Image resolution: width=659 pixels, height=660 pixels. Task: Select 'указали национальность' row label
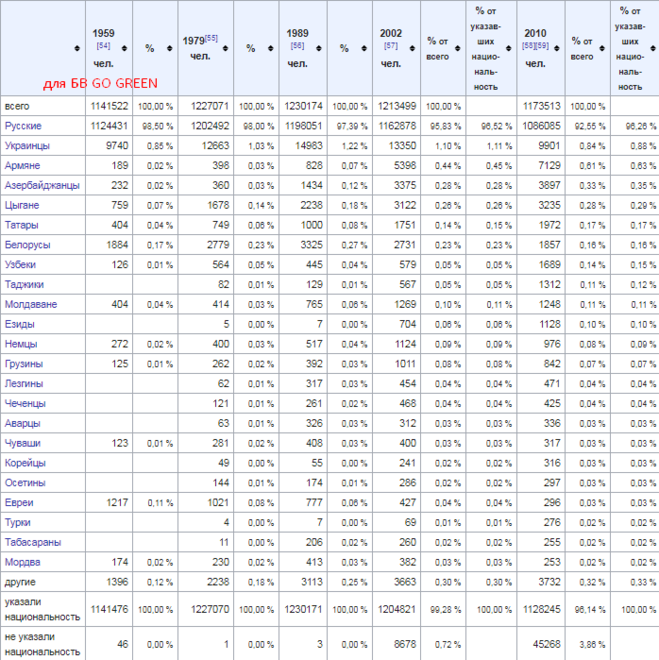coord(42,609)
